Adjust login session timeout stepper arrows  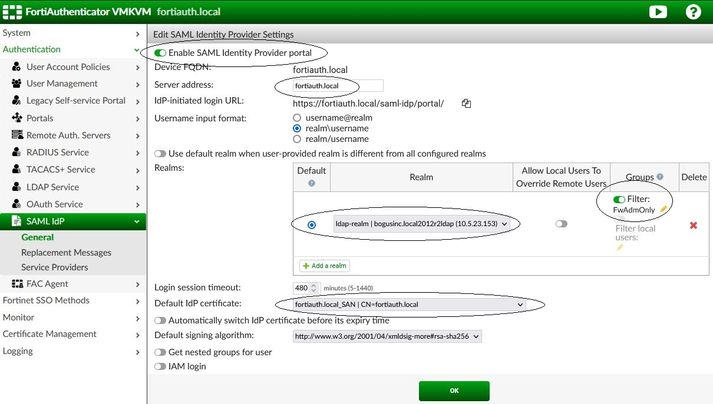(x=314, y=288)
